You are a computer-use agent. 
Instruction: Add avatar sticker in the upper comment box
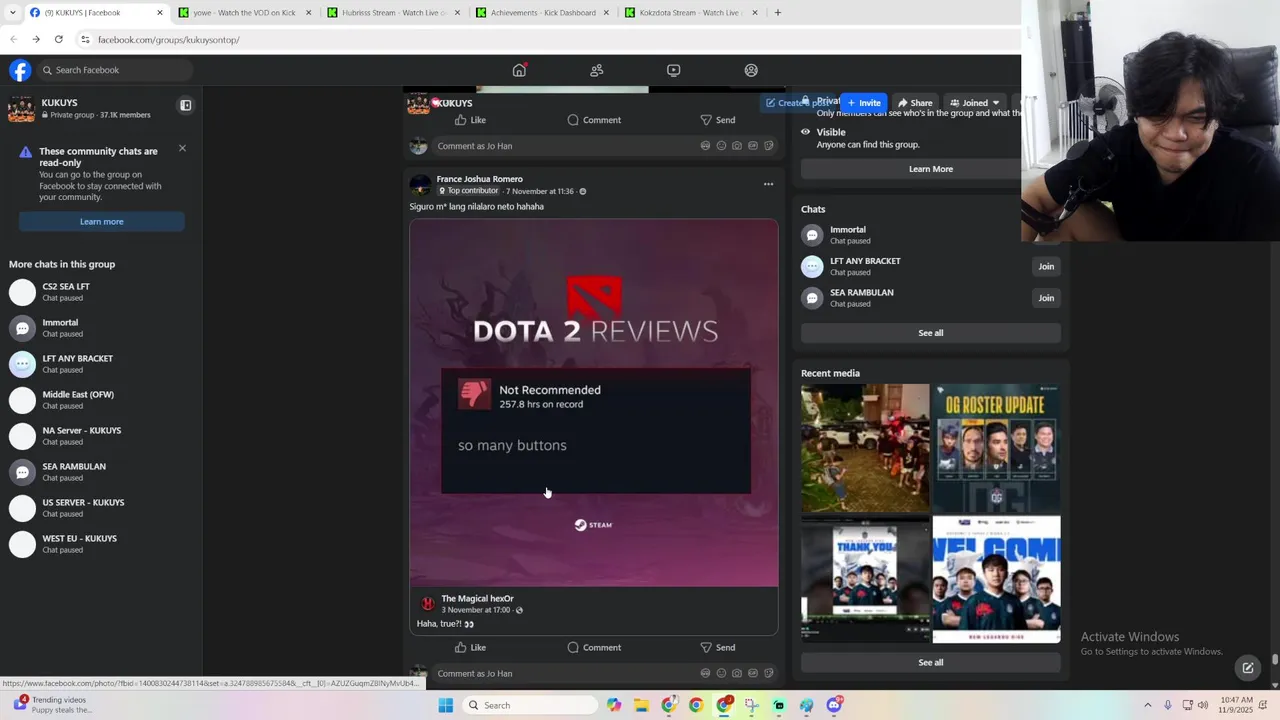coord(705,146)
